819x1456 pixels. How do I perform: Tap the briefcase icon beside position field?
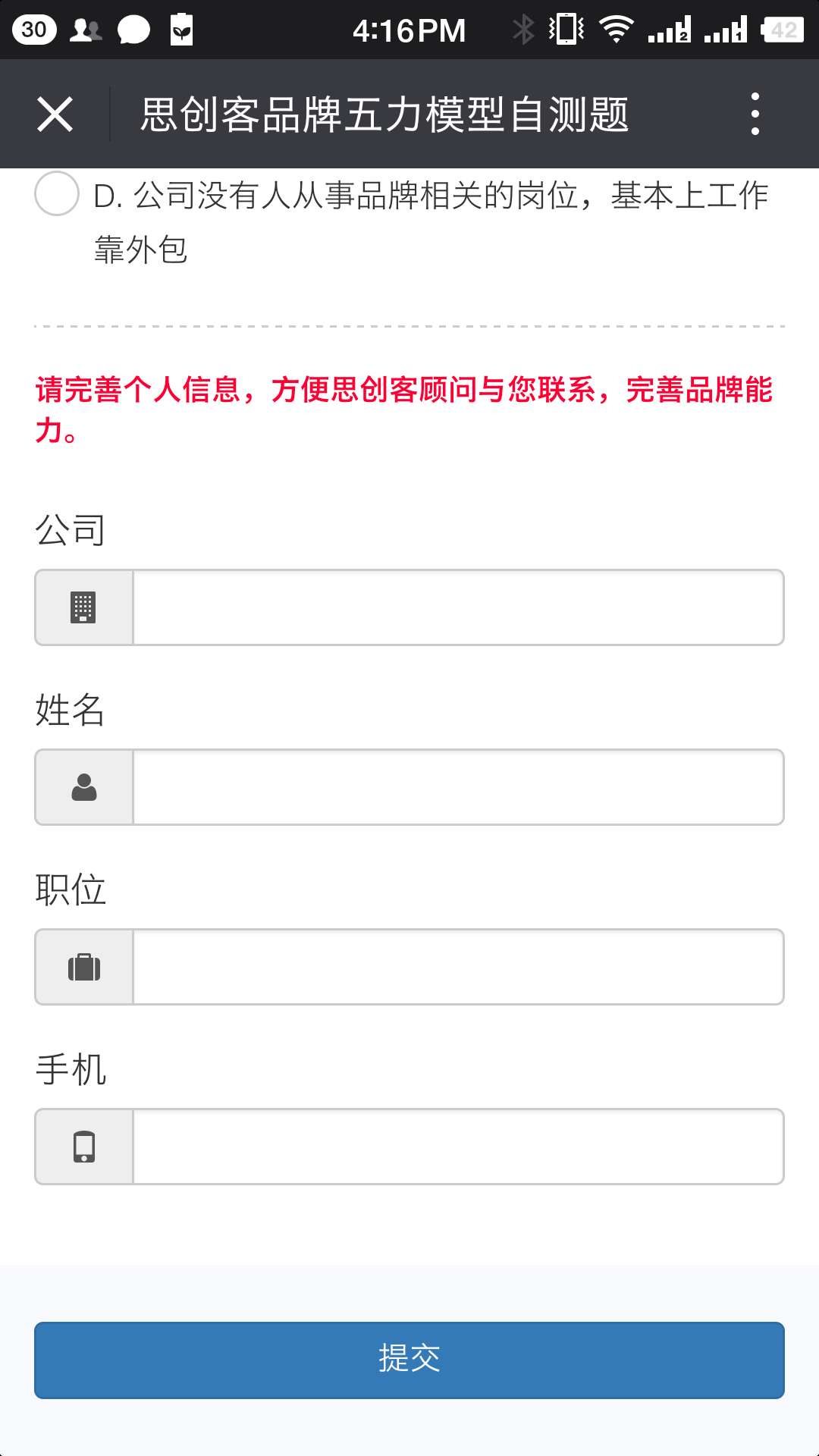[x=84, y=967]
